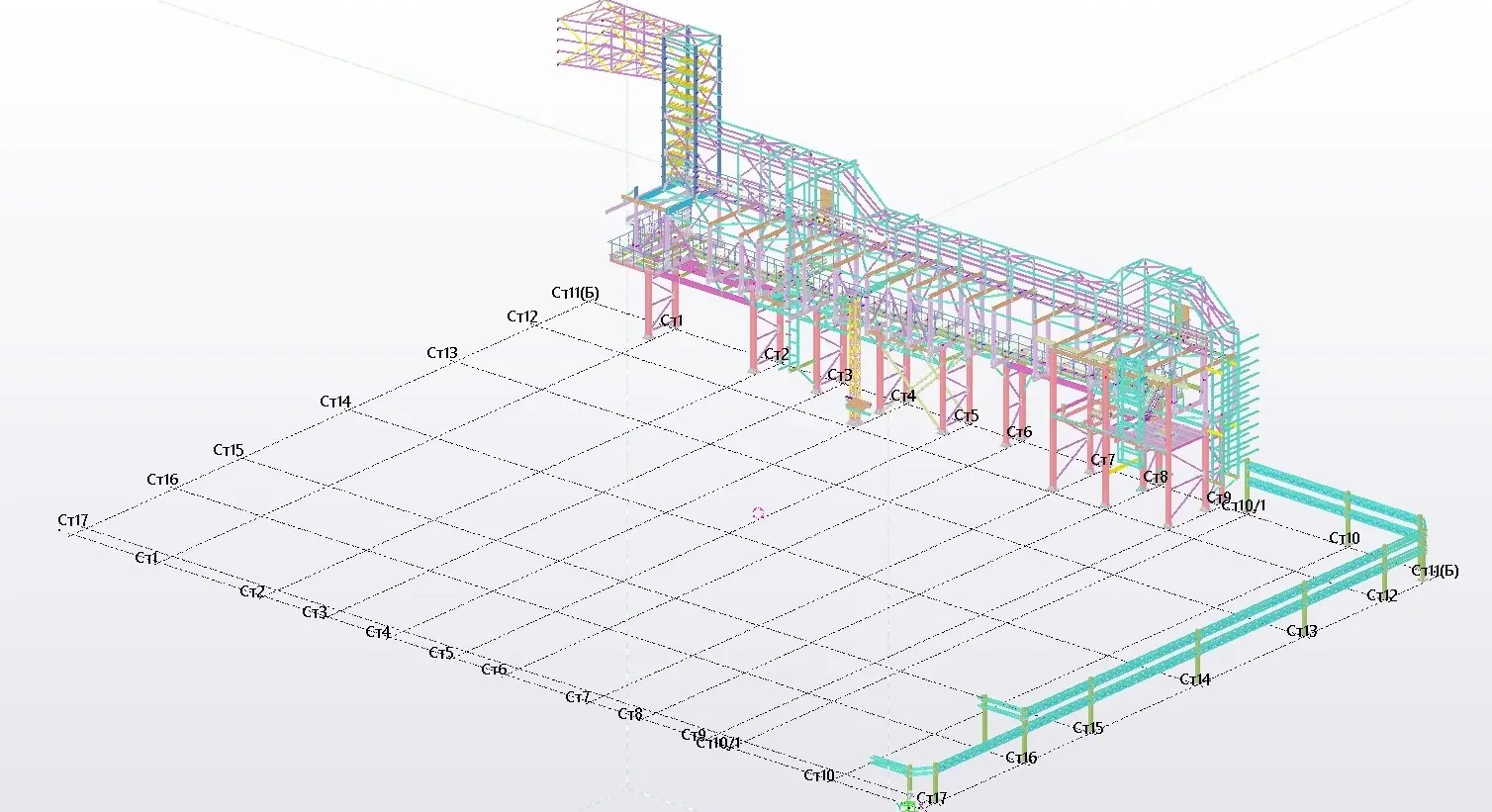Click the Ст11(Б) label at far grid corner
This screenshot has width=1492, height=812.
coord(576,293)
